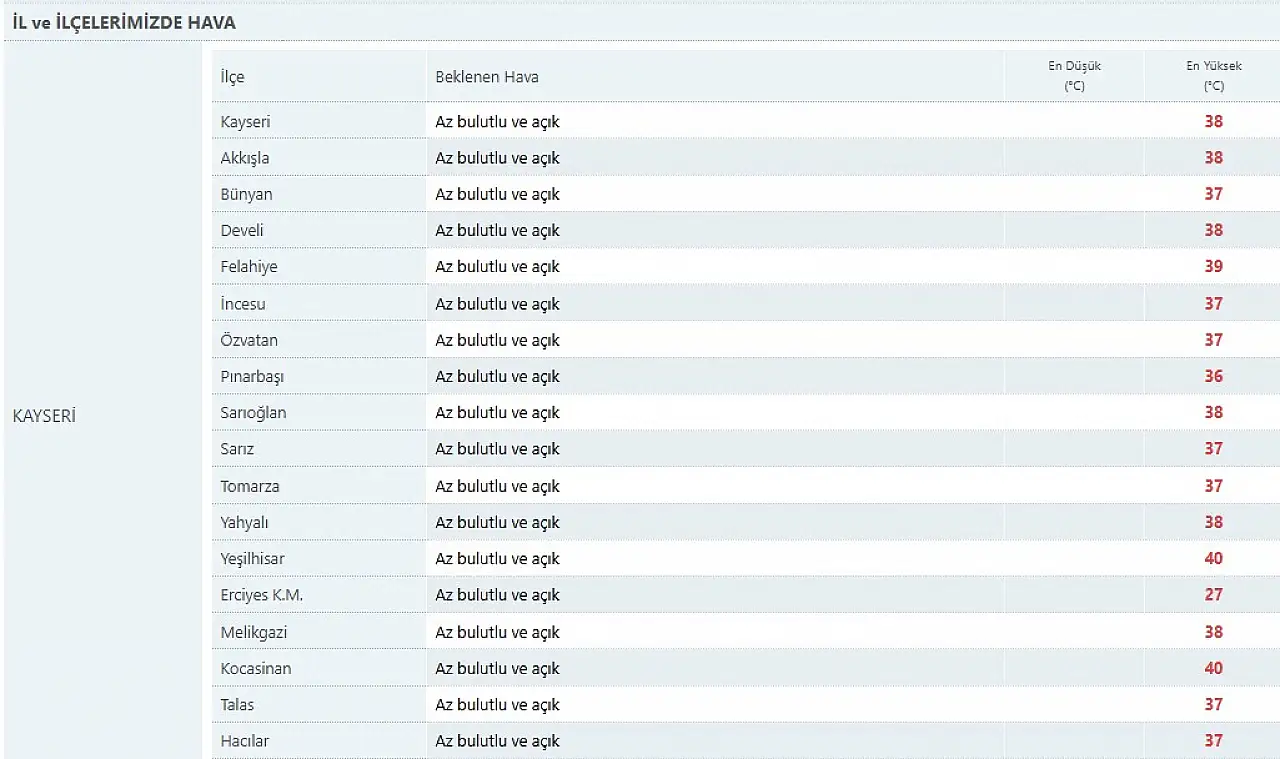Click the weather forecast text for Yahyalı
1280x759 pixels.
(x=497, y=521)
